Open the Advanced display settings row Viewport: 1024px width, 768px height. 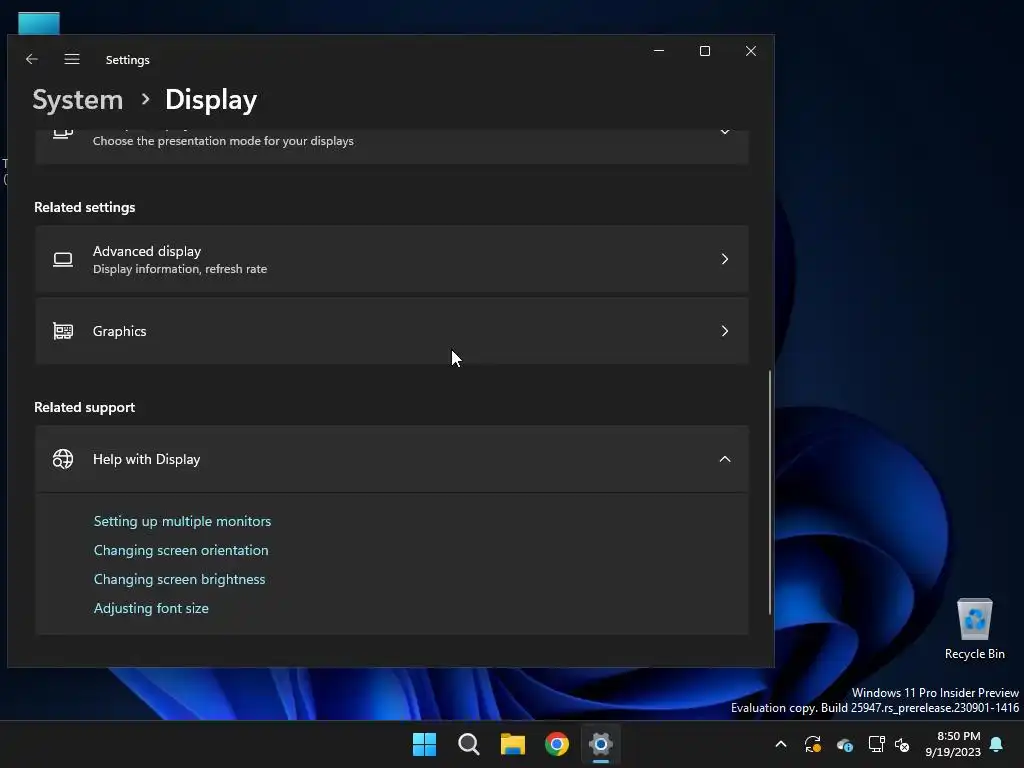point(392,259)
